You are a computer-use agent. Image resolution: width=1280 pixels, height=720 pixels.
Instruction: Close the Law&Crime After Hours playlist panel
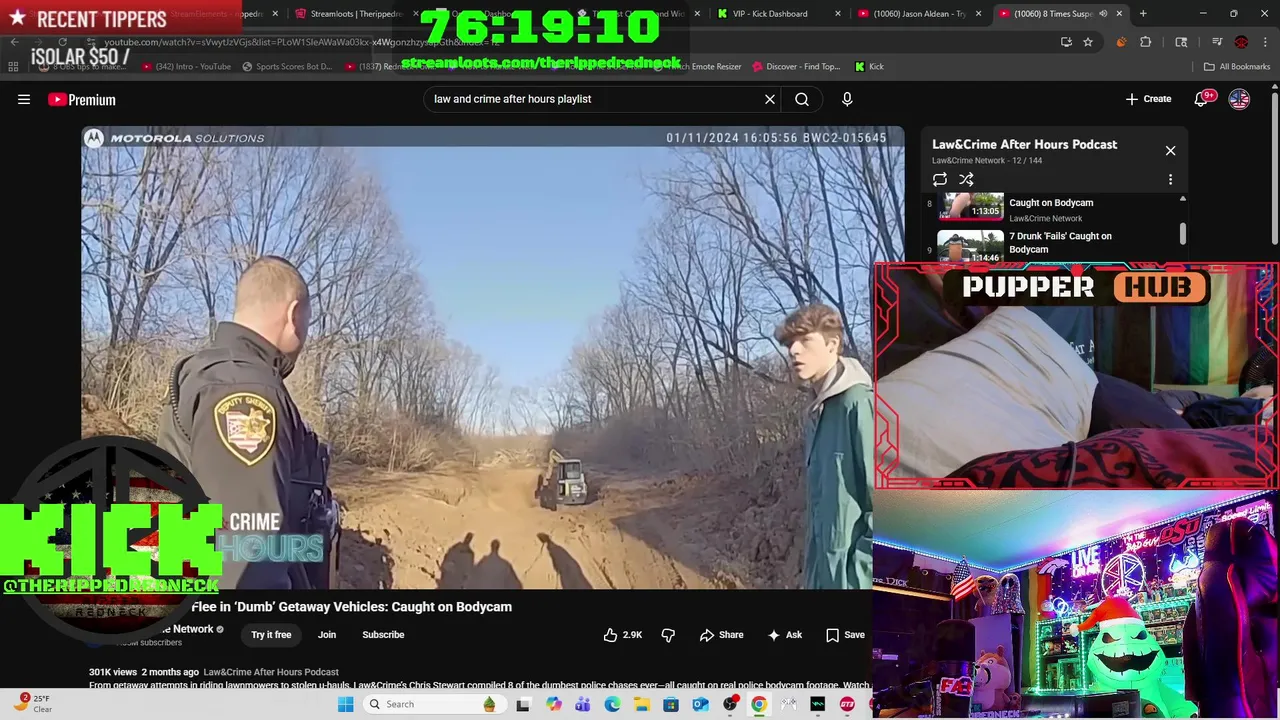click(1170, 150)
